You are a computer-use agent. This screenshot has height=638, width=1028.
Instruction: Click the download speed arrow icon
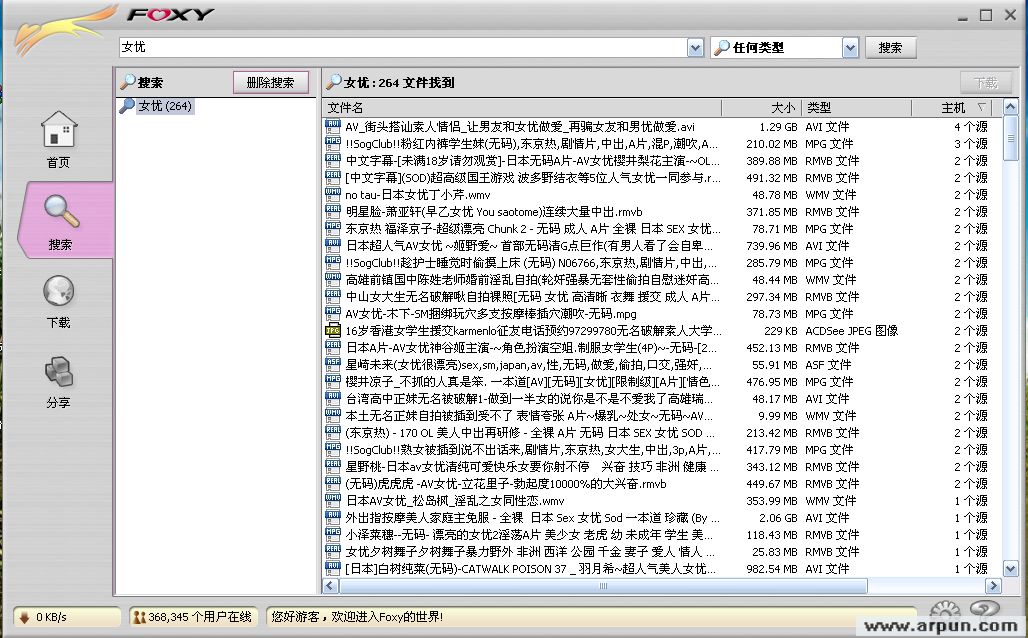click(x=24, y=617)
